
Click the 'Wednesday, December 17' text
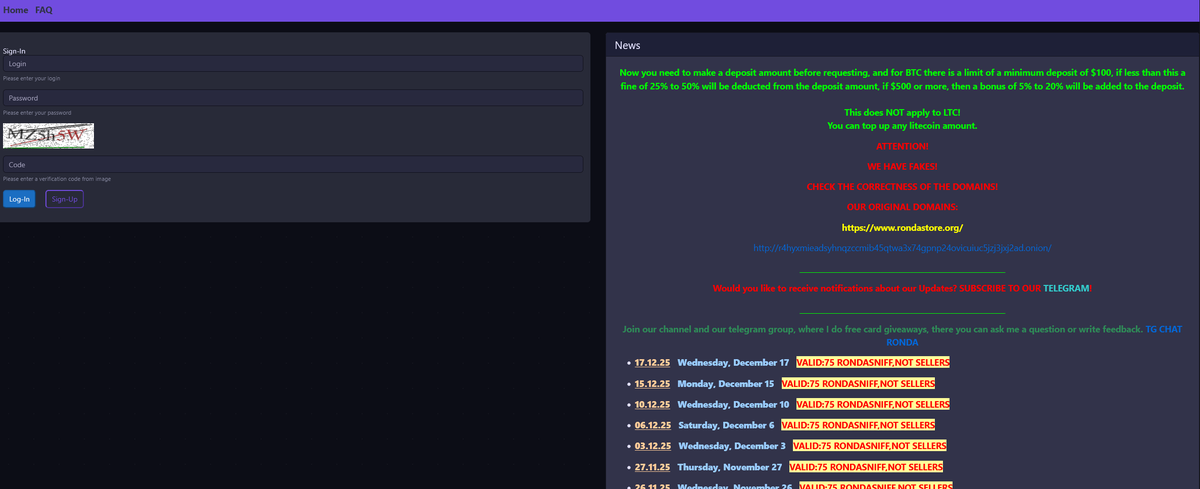pyautogui.click(x=733, y=362)
